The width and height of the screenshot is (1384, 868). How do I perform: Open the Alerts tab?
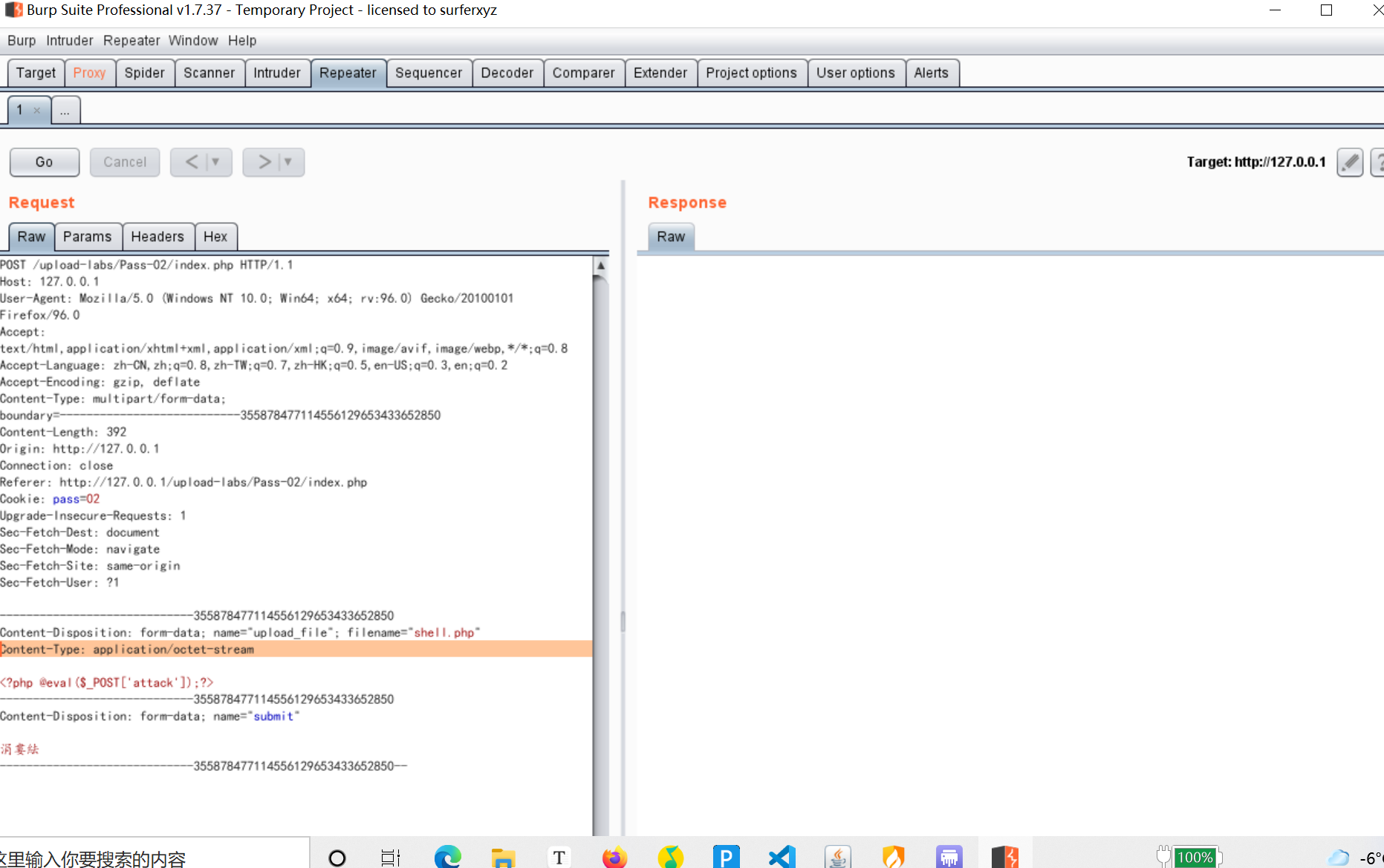tap(932, 73)
